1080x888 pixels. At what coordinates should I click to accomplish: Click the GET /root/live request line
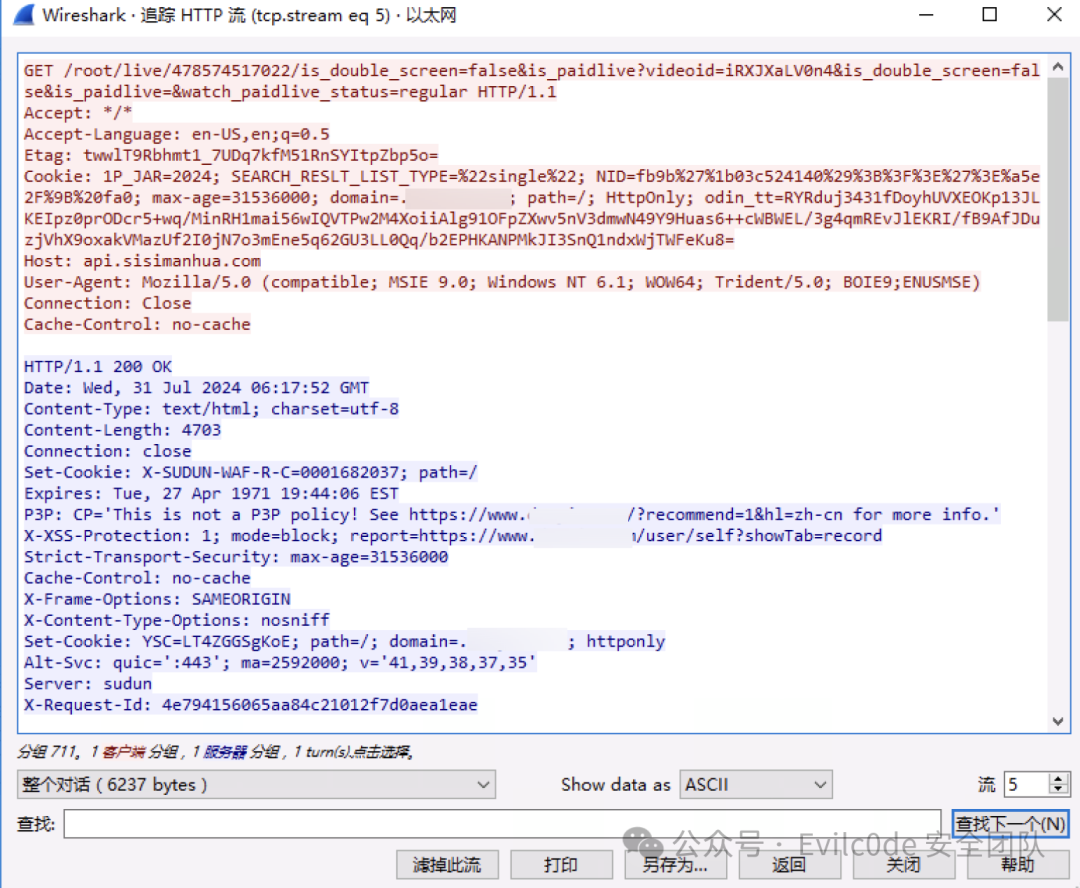tap(532, 81)
